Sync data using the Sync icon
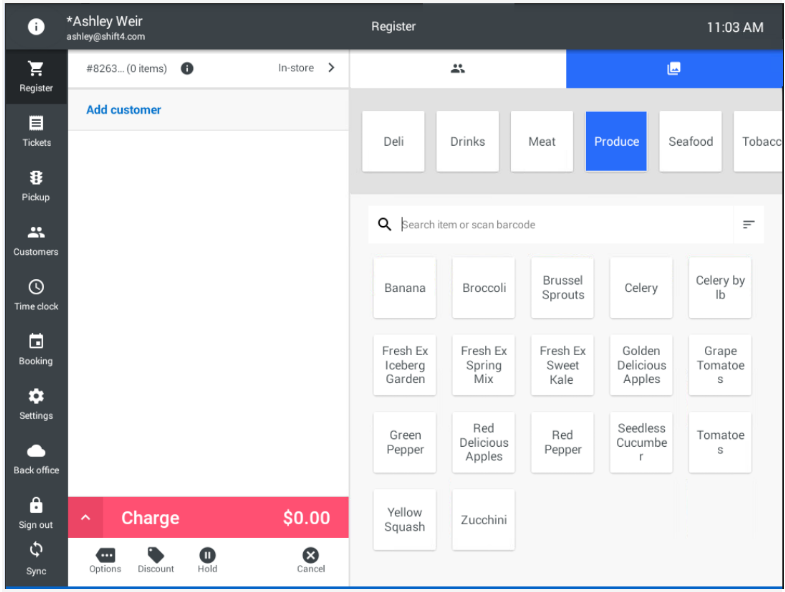 coord(36,557)
